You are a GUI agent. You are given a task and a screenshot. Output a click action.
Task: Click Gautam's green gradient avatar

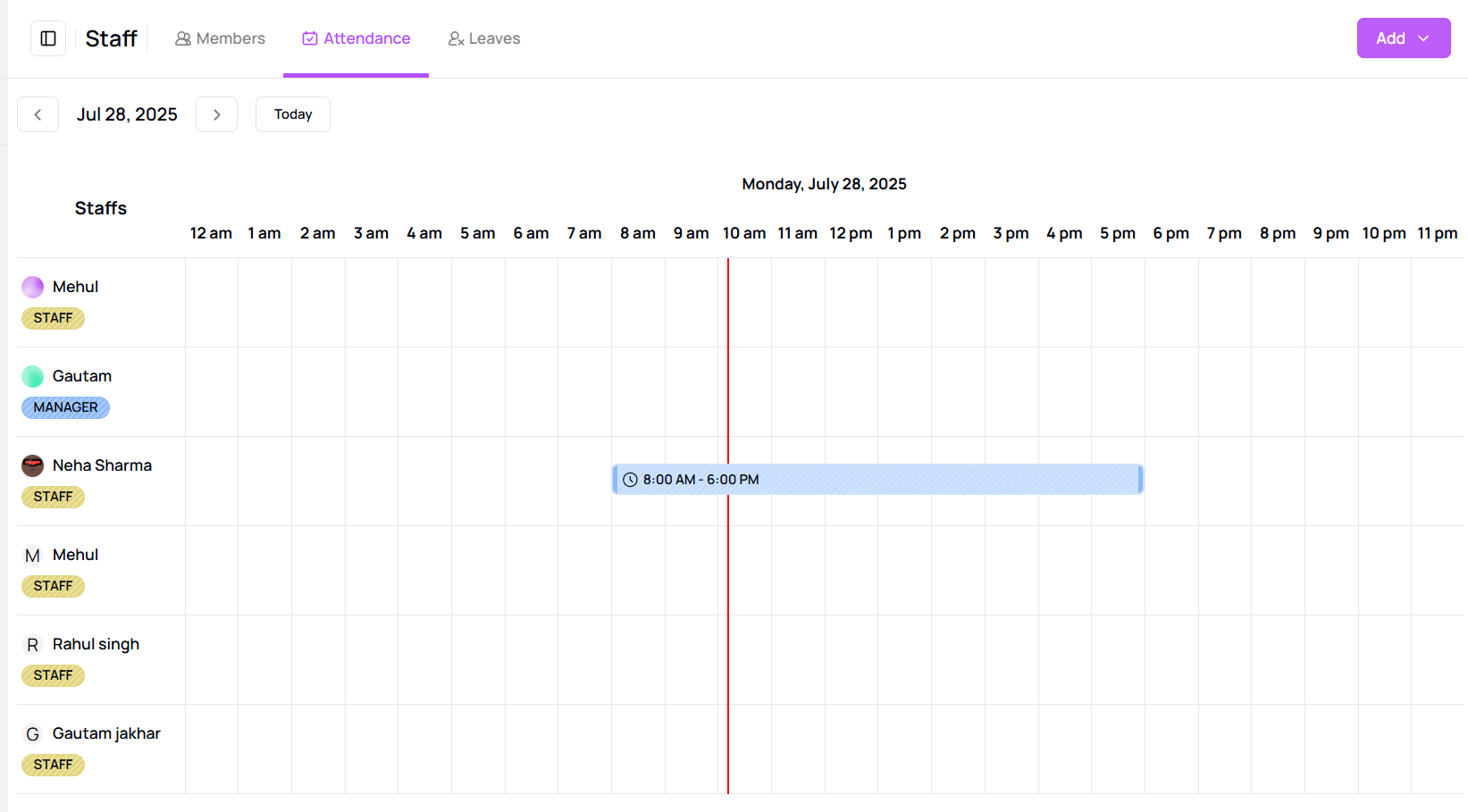[x=33, y=376]
